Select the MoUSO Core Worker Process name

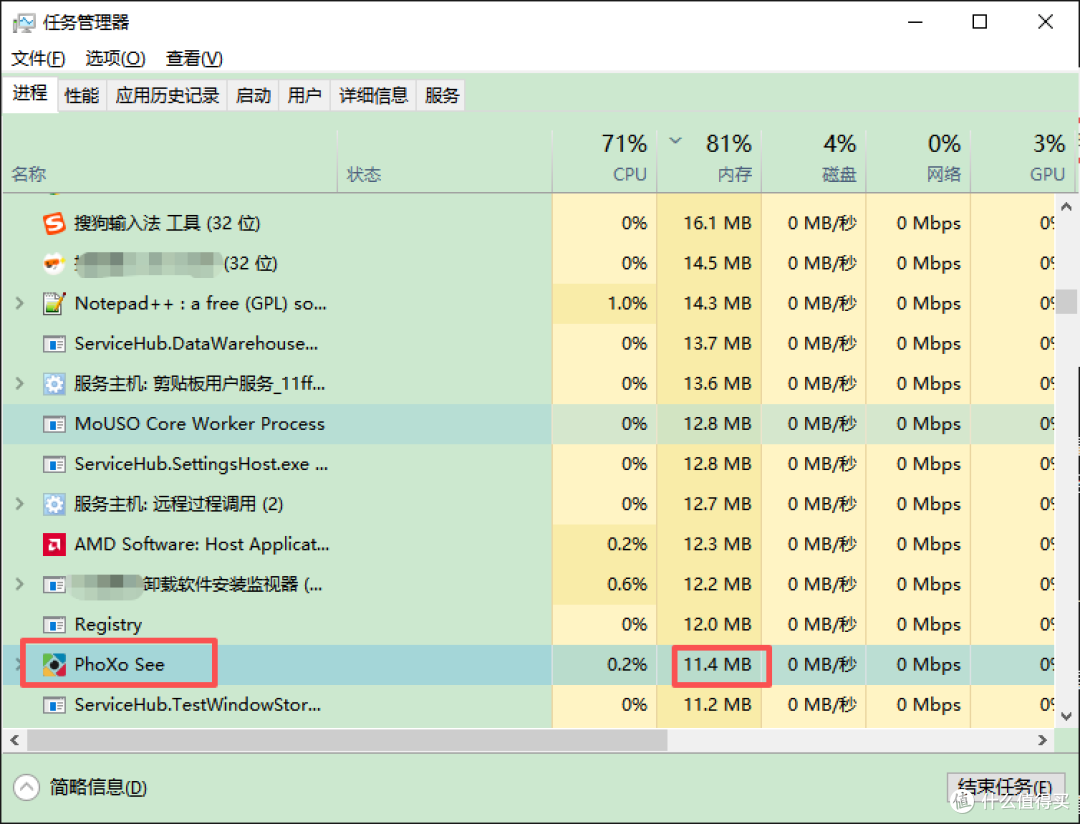pyautogui.click(x=199, y=424)
